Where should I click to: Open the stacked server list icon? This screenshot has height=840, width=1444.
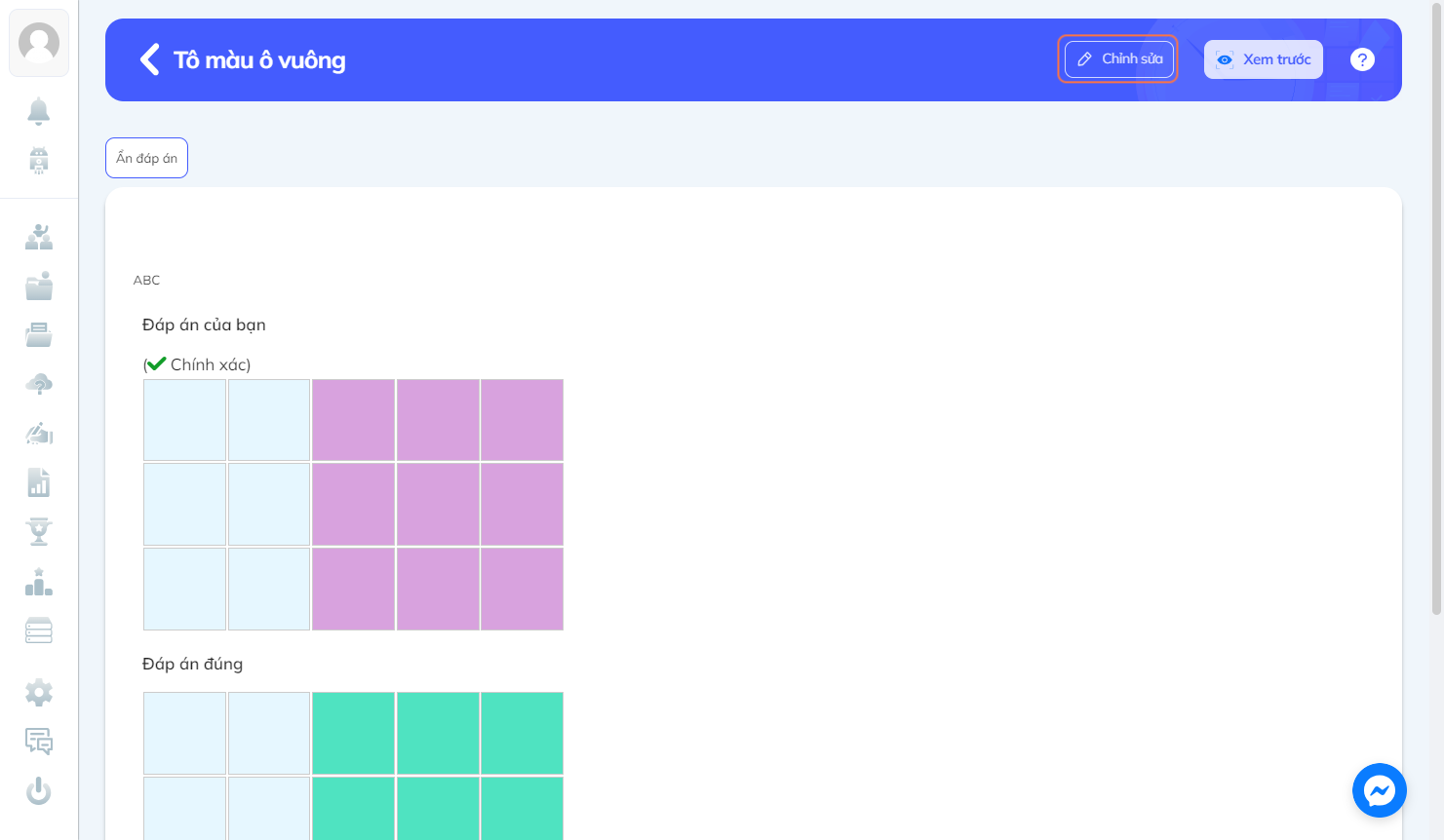click(x=39, y=630)
